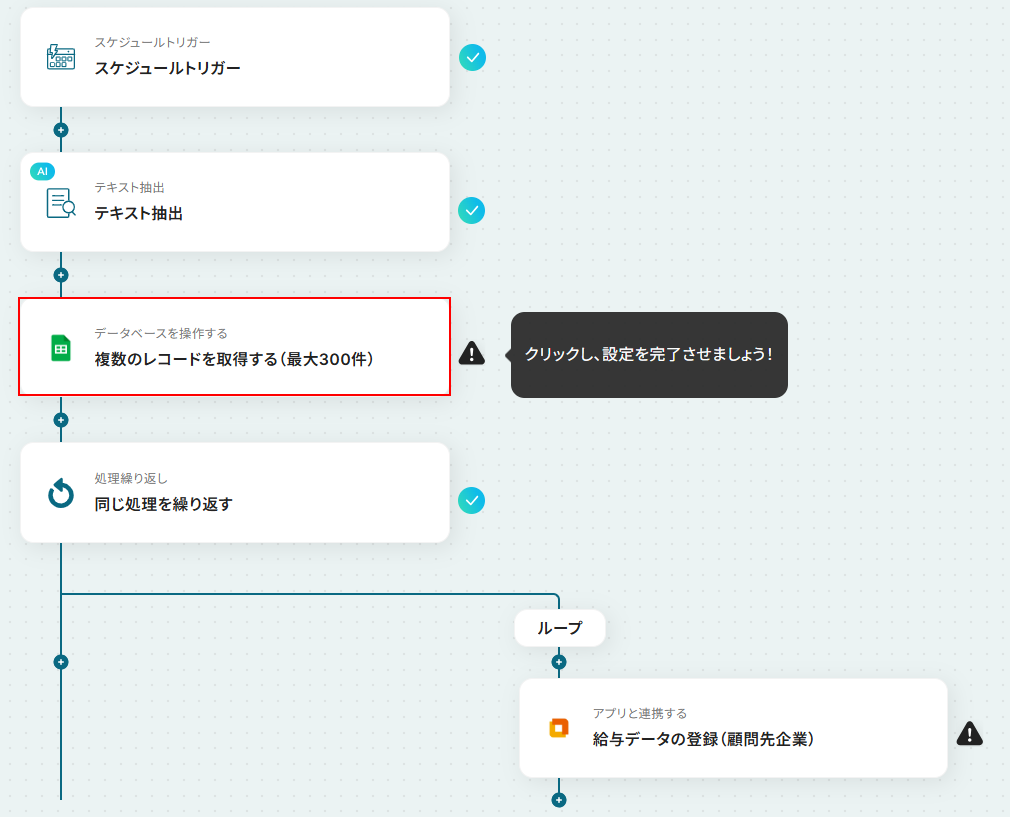Open the スケジュールトリガー step card
This screenshot has height=817, width=1010.
235,57
